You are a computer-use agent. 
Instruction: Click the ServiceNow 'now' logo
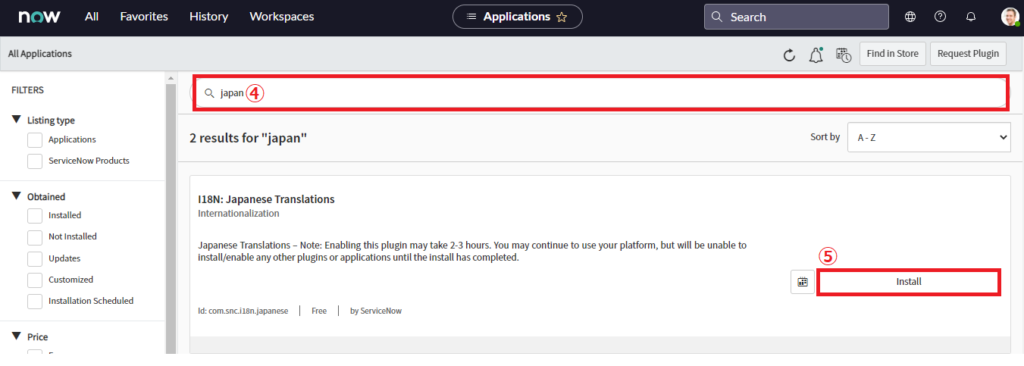pyautogui.click(x=39, y=17)
